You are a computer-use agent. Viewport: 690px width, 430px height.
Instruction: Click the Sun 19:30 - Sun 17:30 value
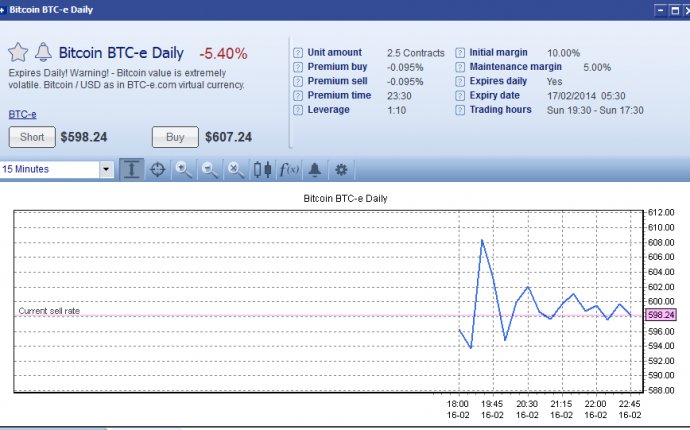(595, 110)
